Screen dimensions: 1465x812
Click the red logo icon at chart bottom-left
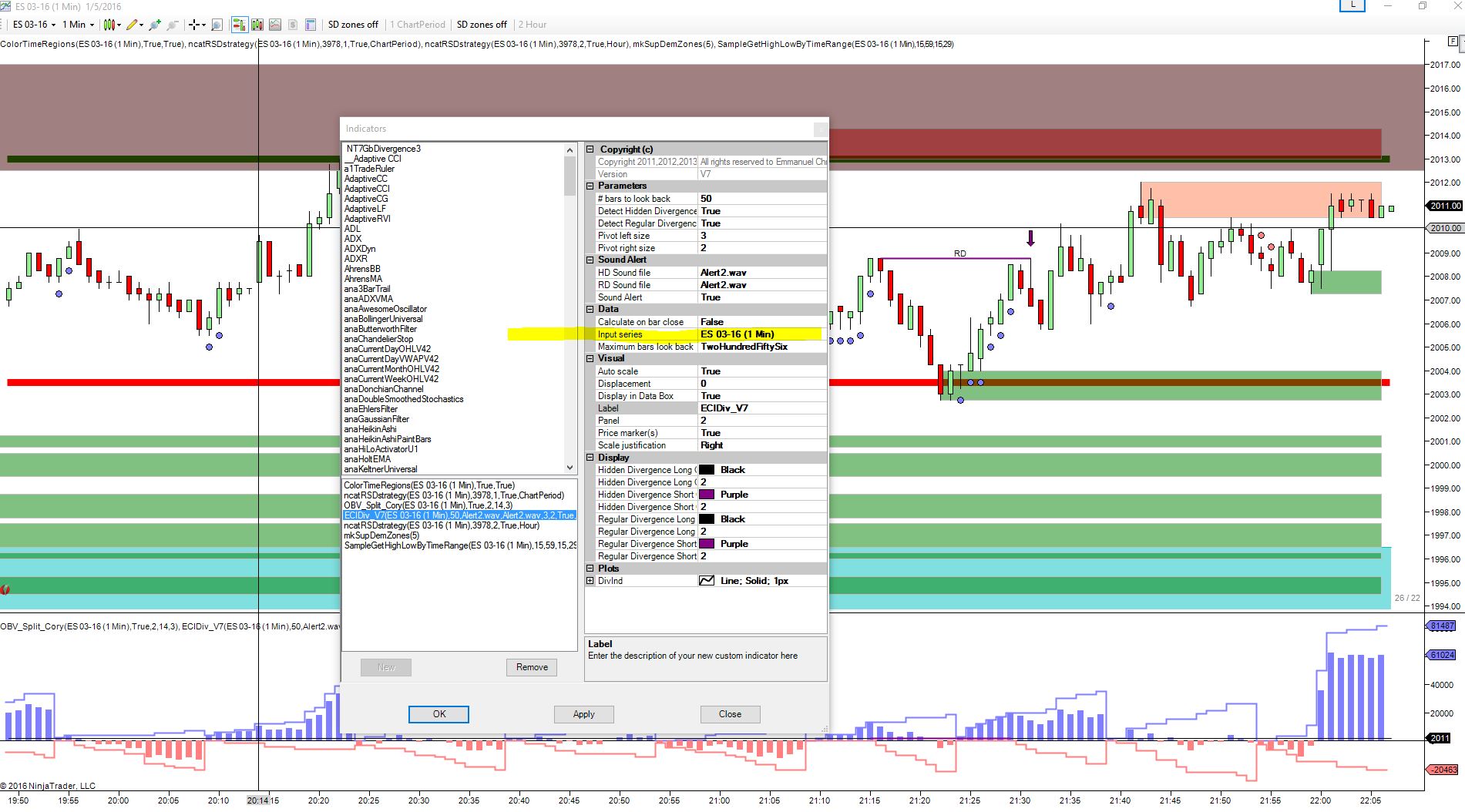point(5,589)
